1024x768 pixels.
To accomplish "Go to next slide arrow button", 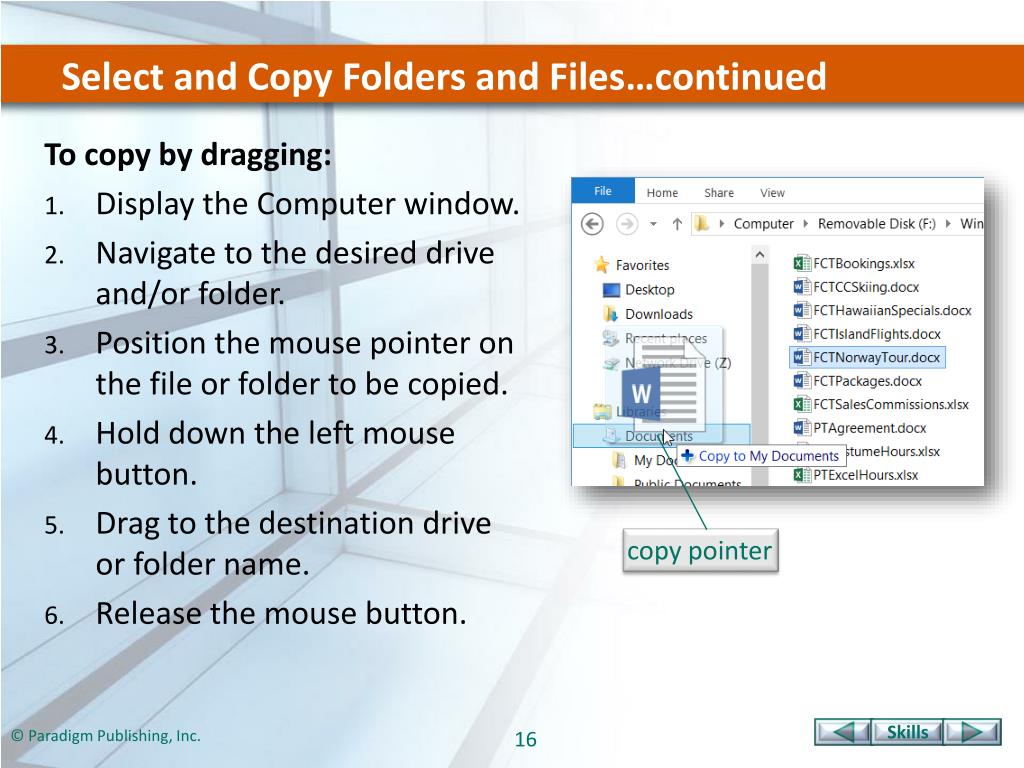I will 972,732.
